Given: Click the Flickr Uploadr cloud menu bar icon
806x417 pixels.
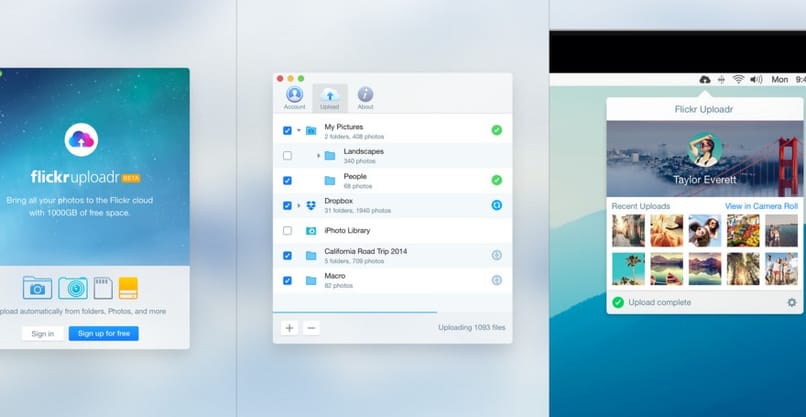Looking at the screenshot, I should [x=706, y=79].
